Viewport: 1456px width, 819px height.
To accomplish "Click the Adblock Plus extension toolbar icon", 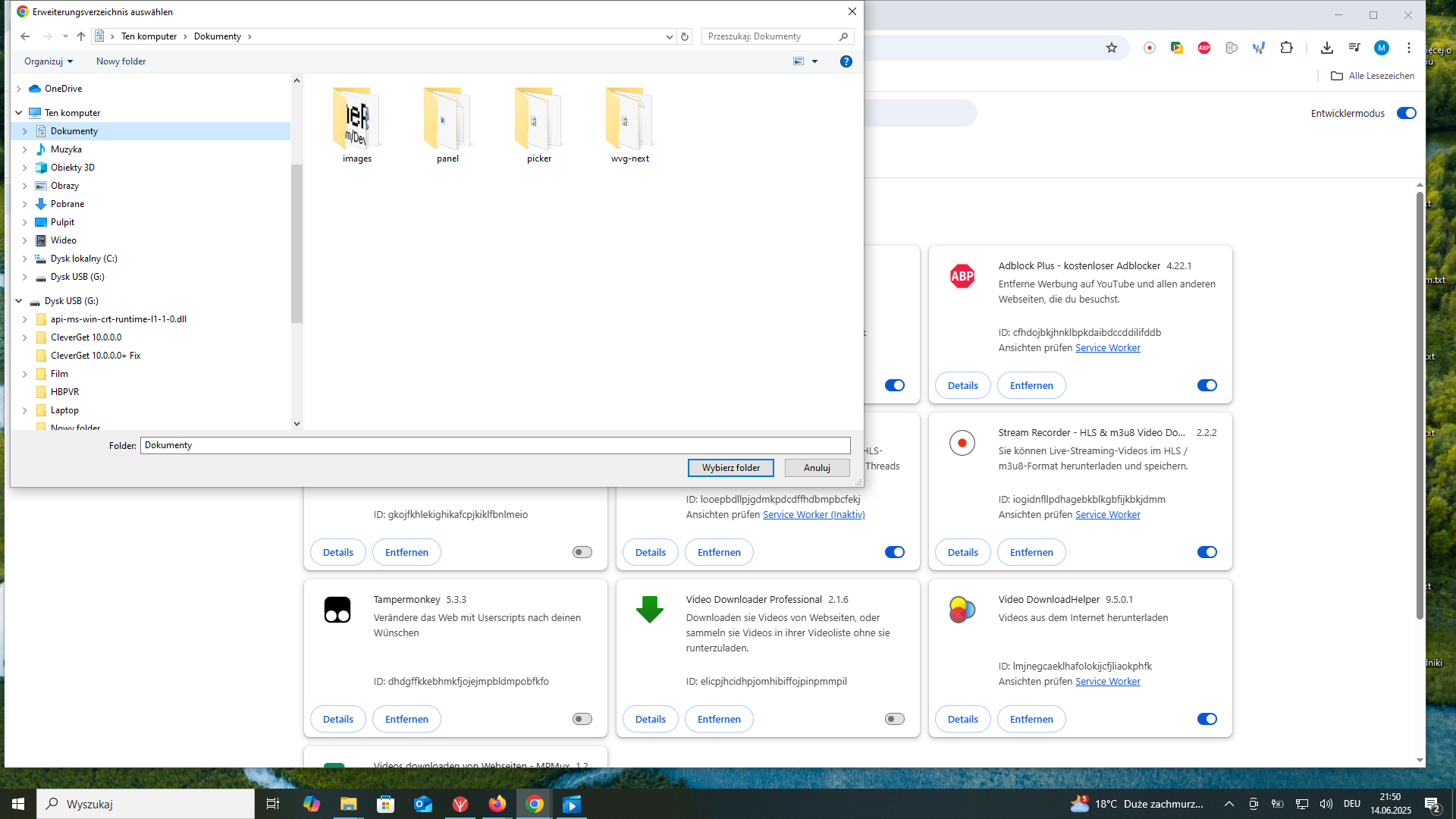I will pyautogui.click(x=1204, y=48).
